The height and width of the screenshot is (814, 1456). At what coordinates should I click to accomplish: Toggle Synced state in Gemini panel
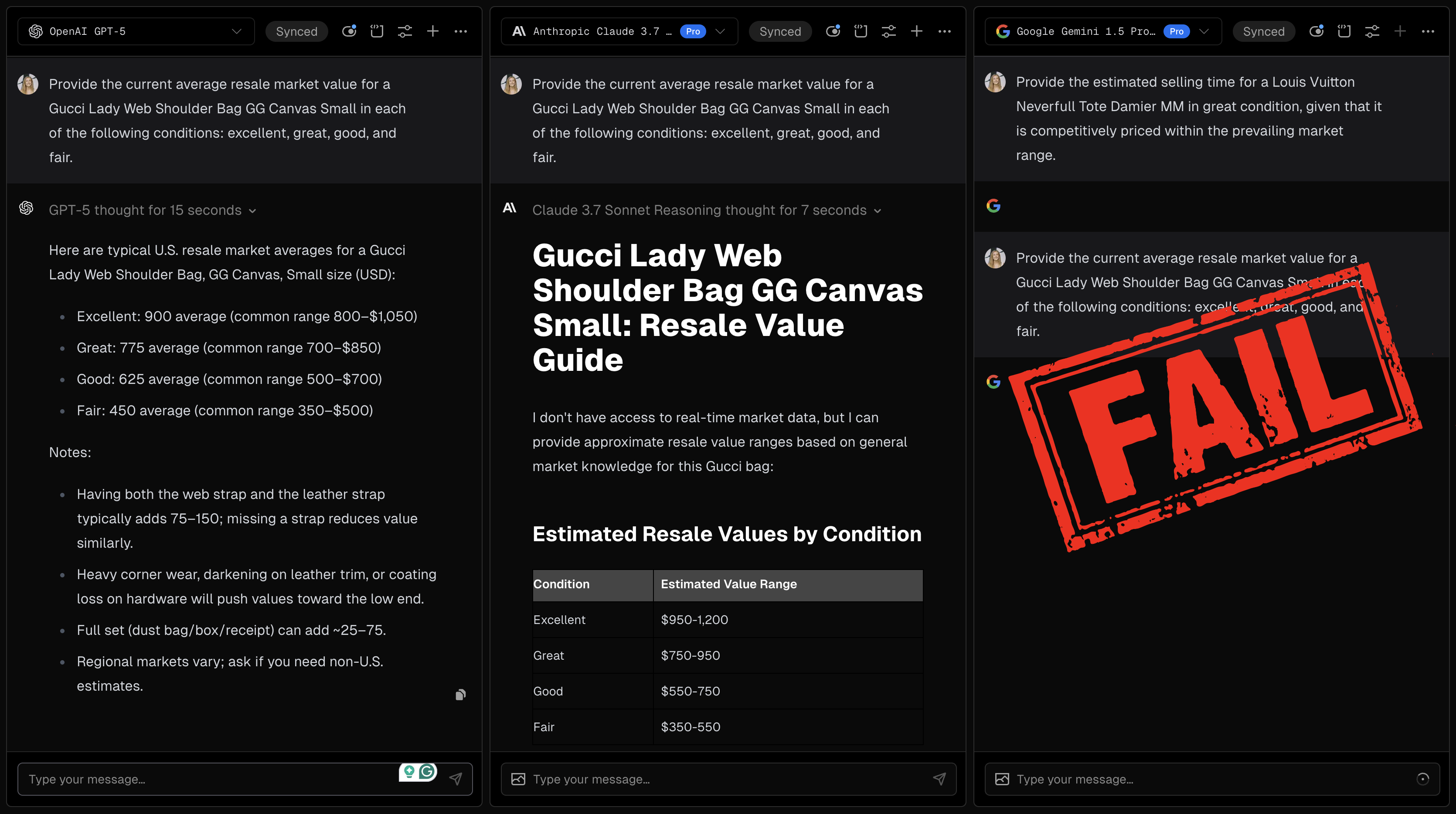tap(1263, 32)
